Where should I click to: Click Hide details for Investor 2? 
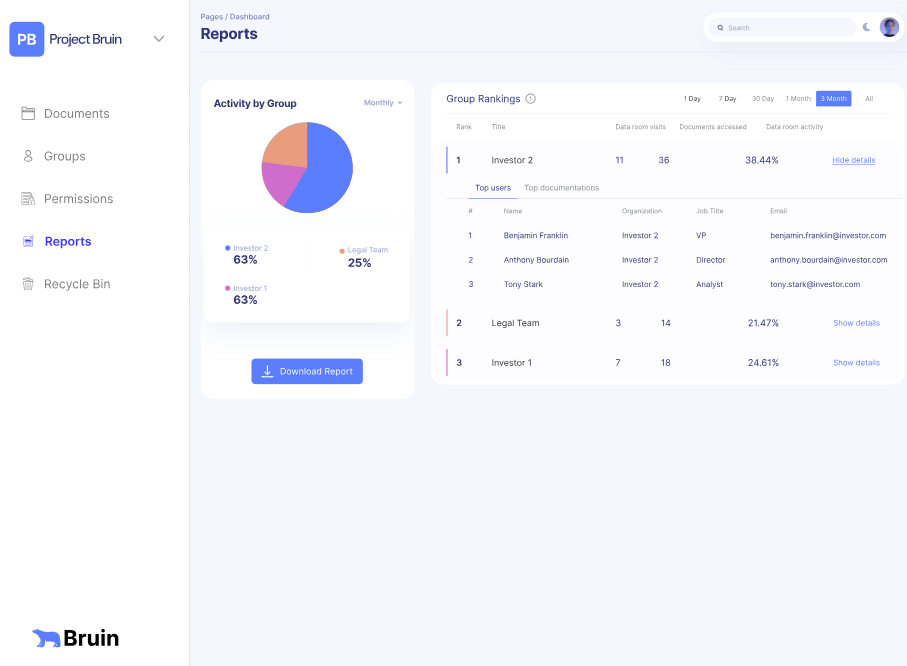pos(853,160)
